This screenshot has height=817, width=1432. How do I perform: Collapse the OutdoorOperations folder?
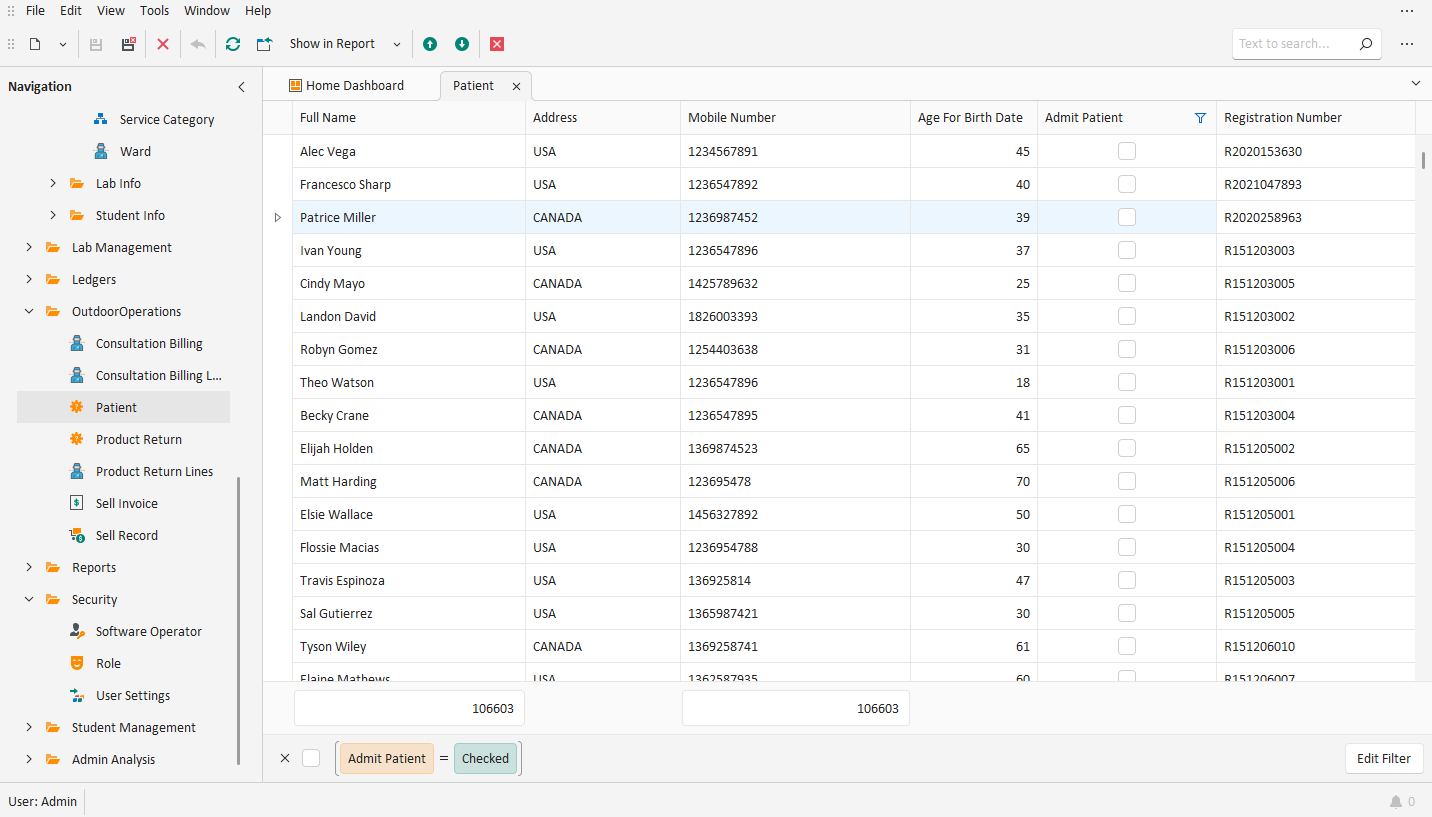pos(29,311)
